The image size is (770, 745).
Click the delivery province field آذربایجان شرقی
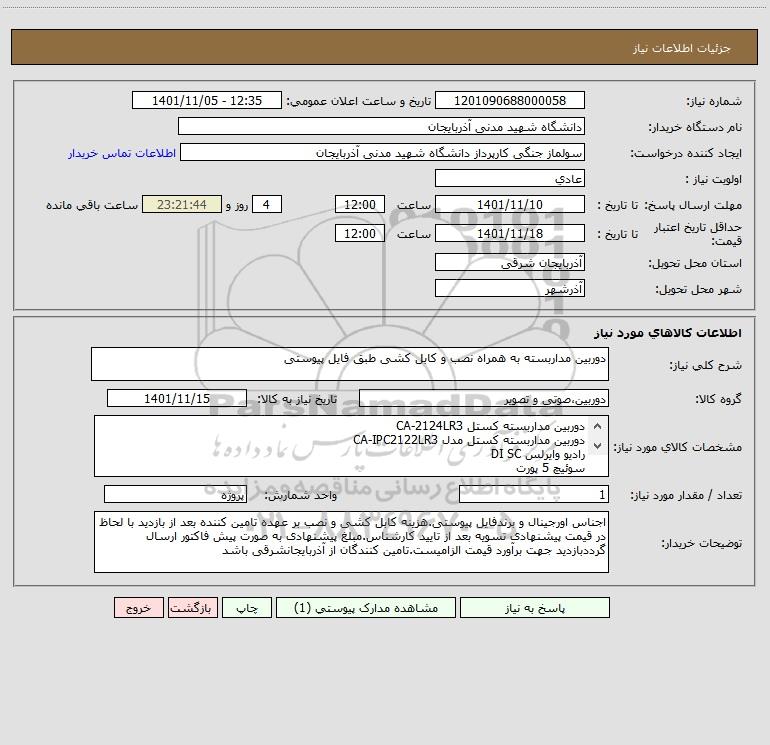tap(510, 263)
